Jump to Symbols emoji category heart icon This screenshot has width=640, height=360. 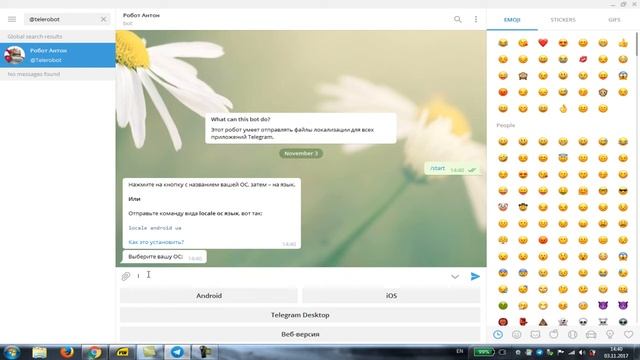629,335
